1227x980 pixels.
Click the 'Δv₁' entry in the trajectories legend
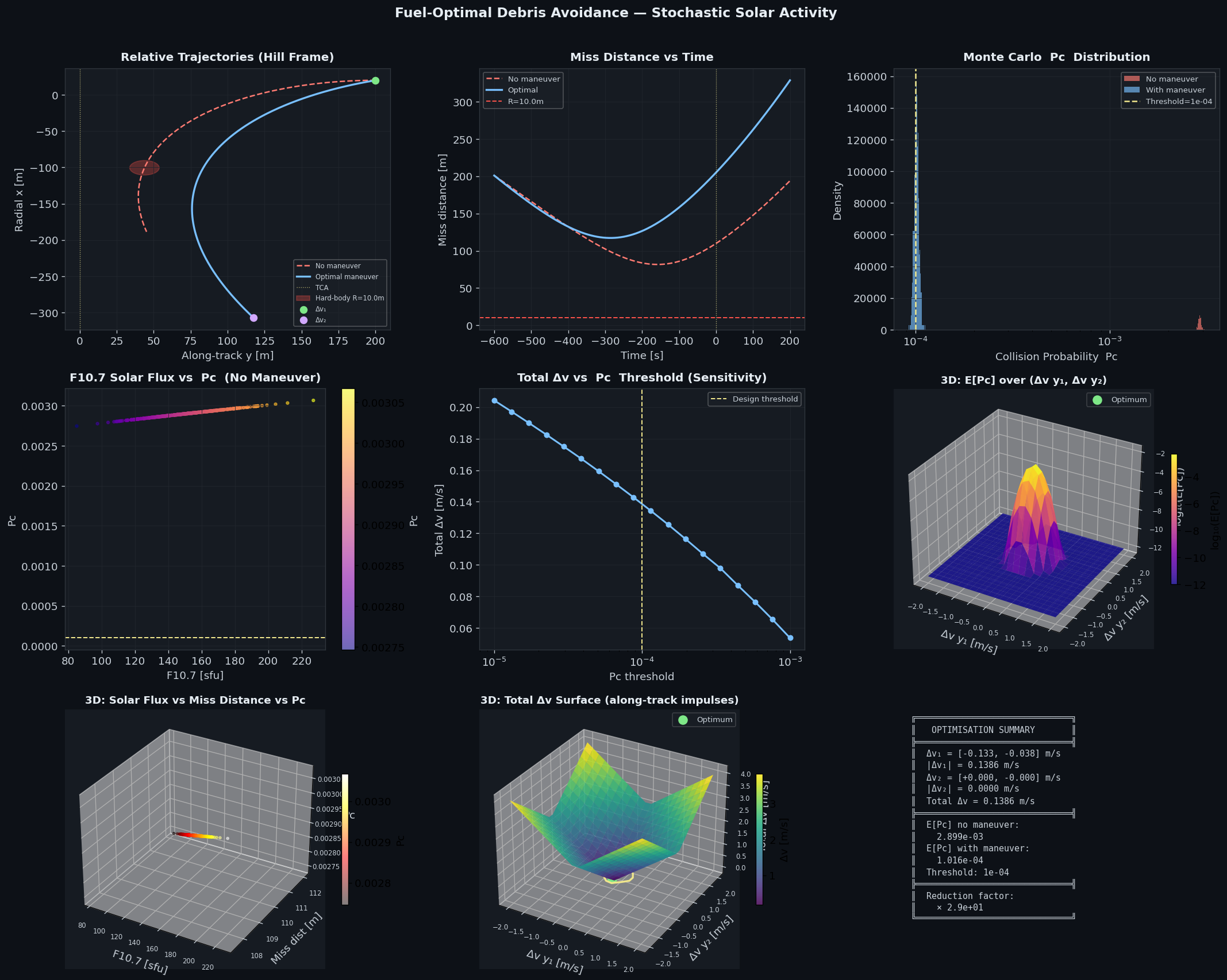(321, 309)
